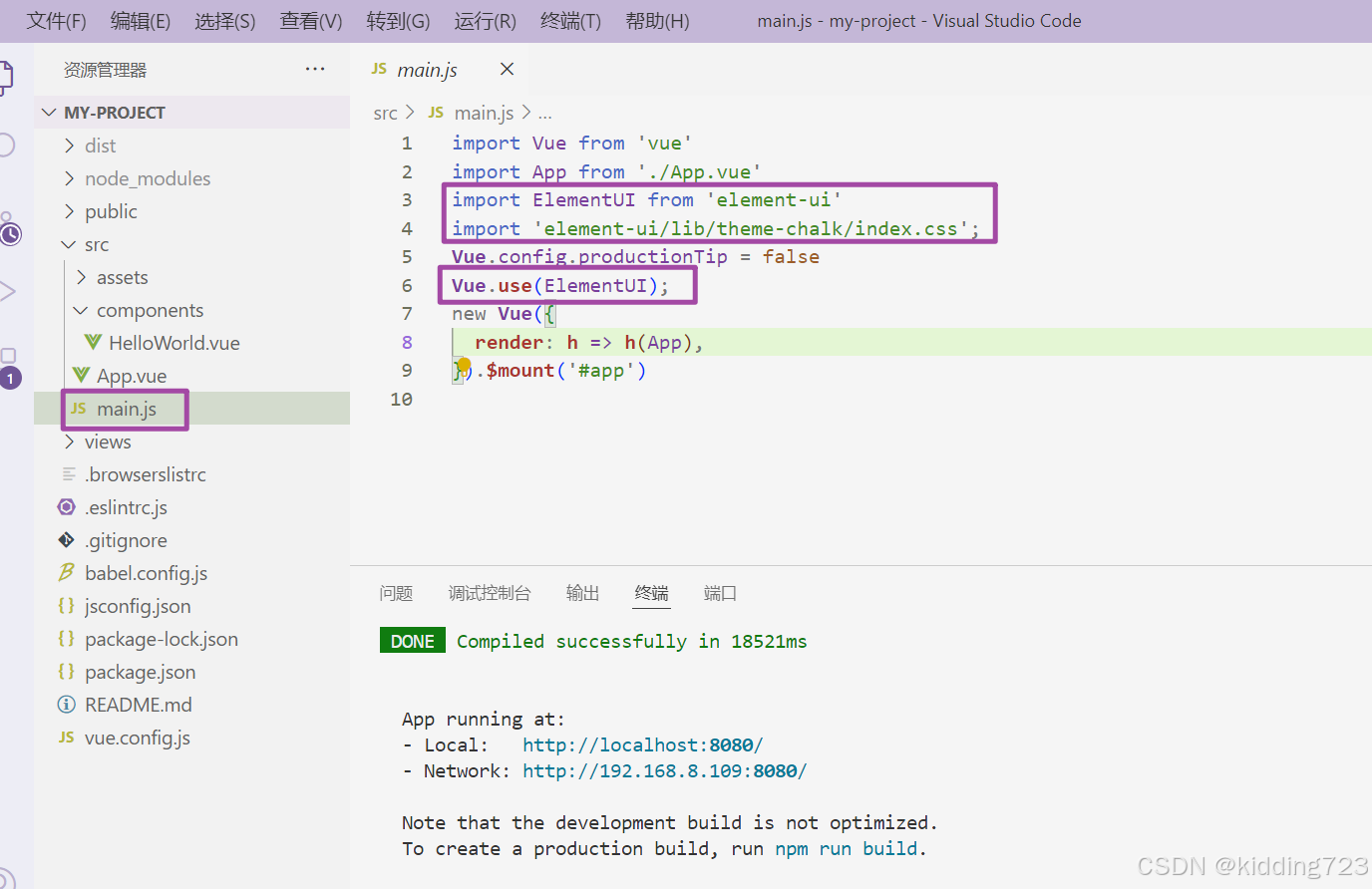This screenshot has height=889, width=1372.
Task: Switch to the 问题 panel tab
Action: (x=396, y=593)
